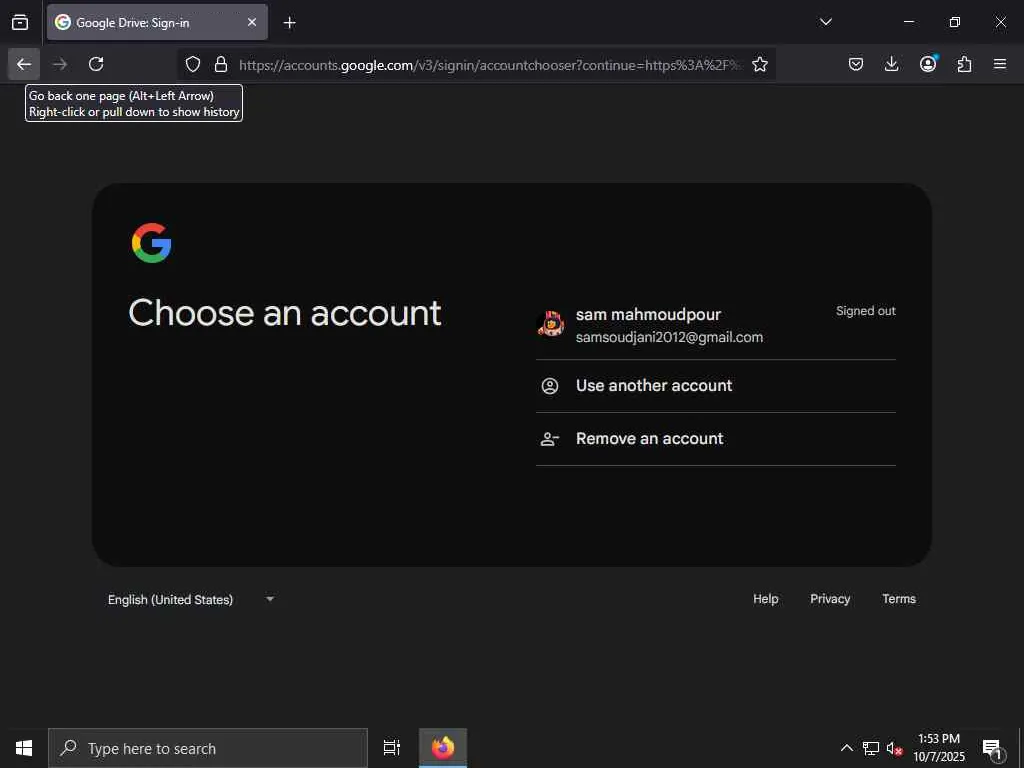Screen dimensions: 1024x768
Task: Click the URL address field
Action: coord(490,65)
